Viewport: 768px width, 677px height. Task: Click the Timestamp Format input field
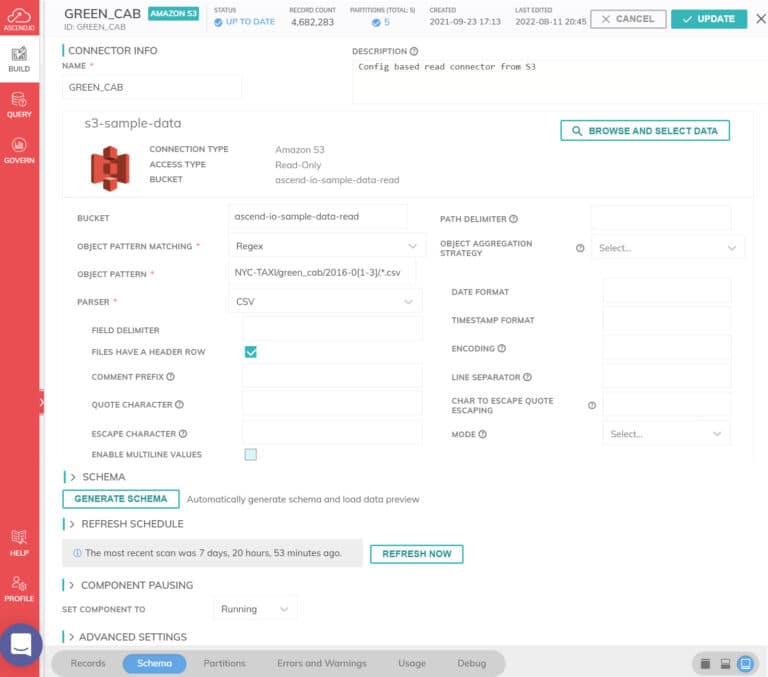pos(667,320)
